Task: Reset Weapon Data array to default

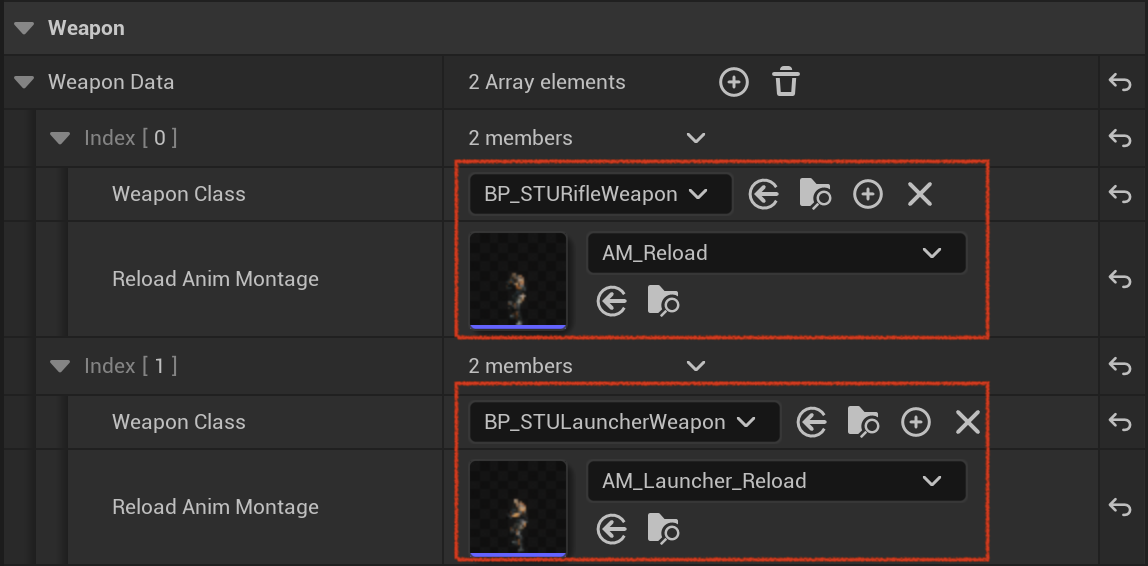Action: pyautogui.click(x=1121, y=82)
